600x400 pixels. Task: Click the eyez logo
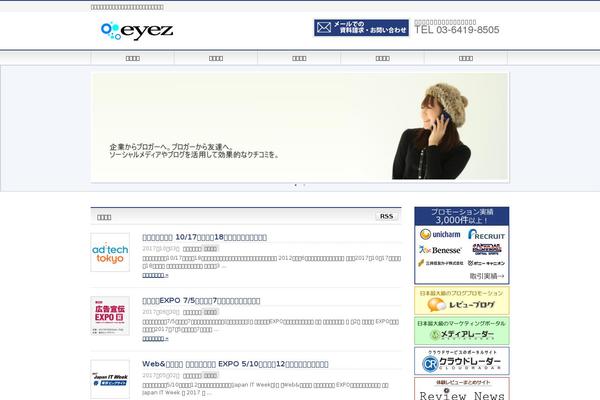[x=137, y=31]
